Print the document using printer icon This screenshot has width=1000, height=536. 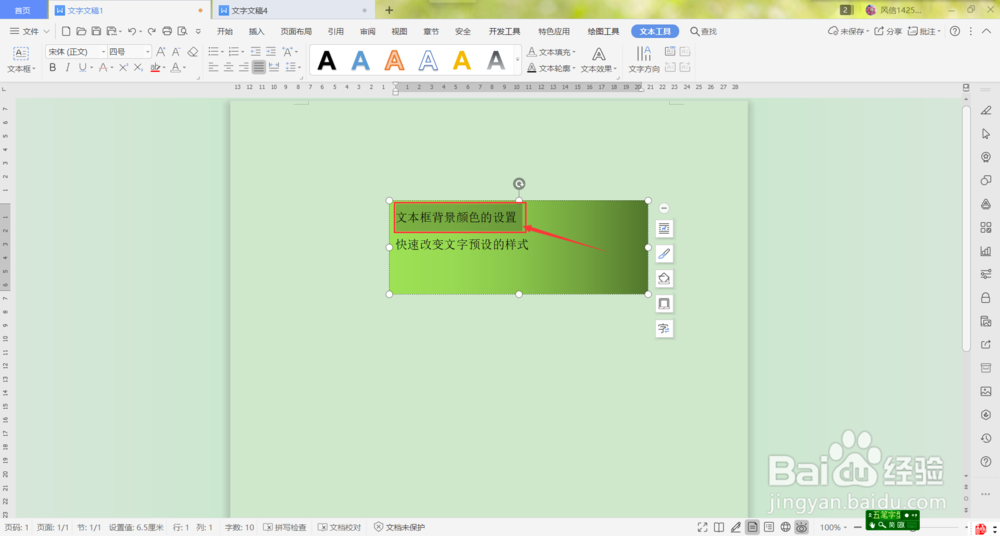point(167,31)
